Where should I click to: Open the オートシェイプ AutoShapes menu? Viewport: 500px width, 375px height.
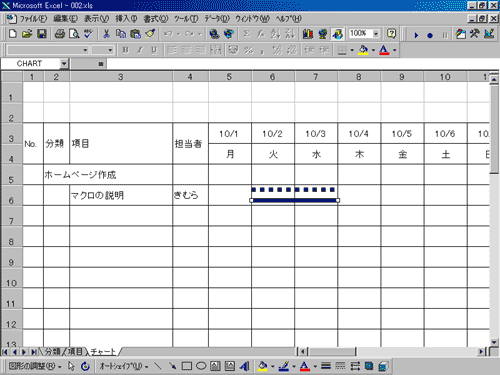coord(124,366)
